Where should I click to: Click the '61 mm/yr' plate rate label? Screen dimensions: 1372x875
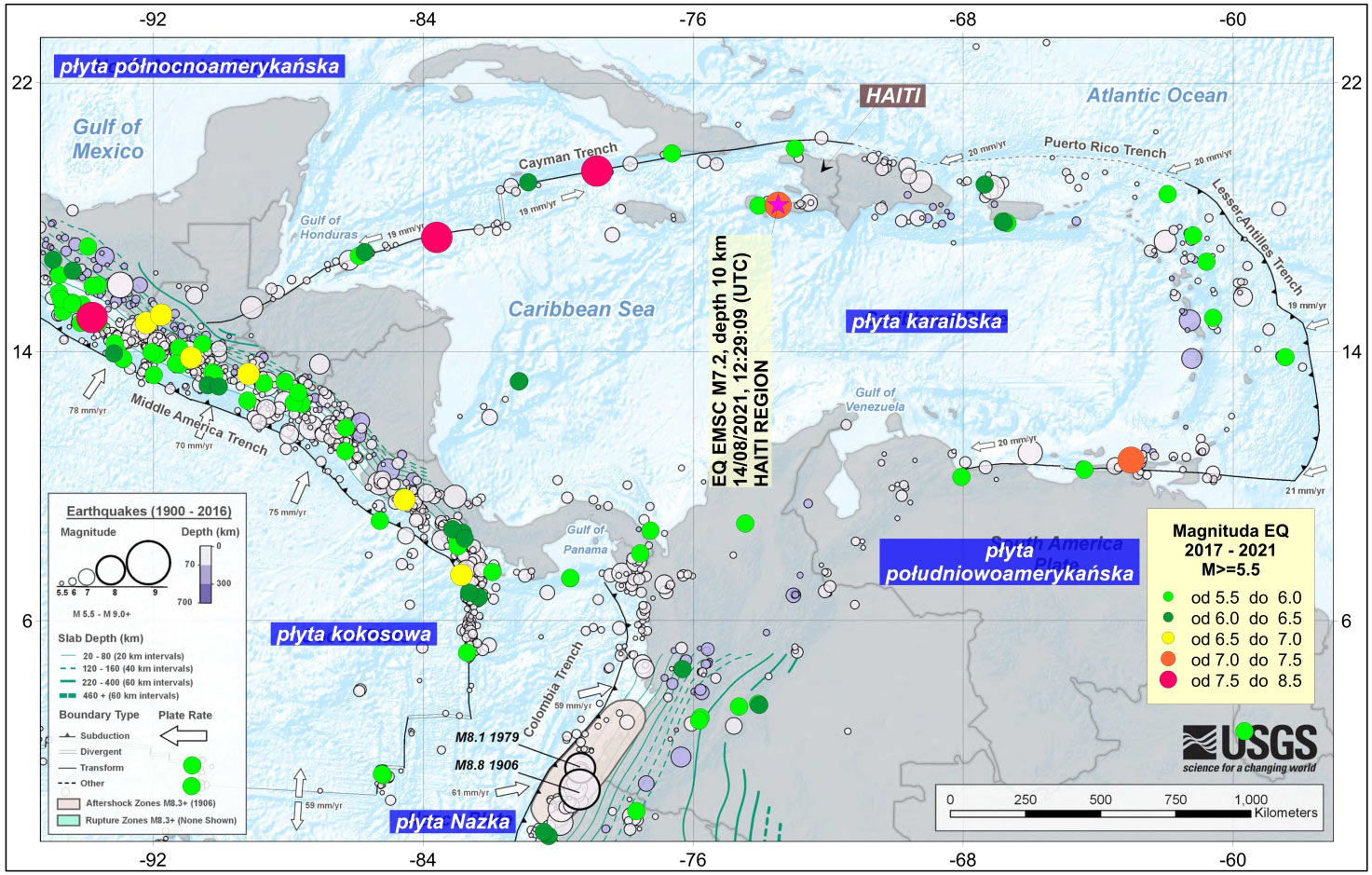pyautogui.click(x=470, y=793)
